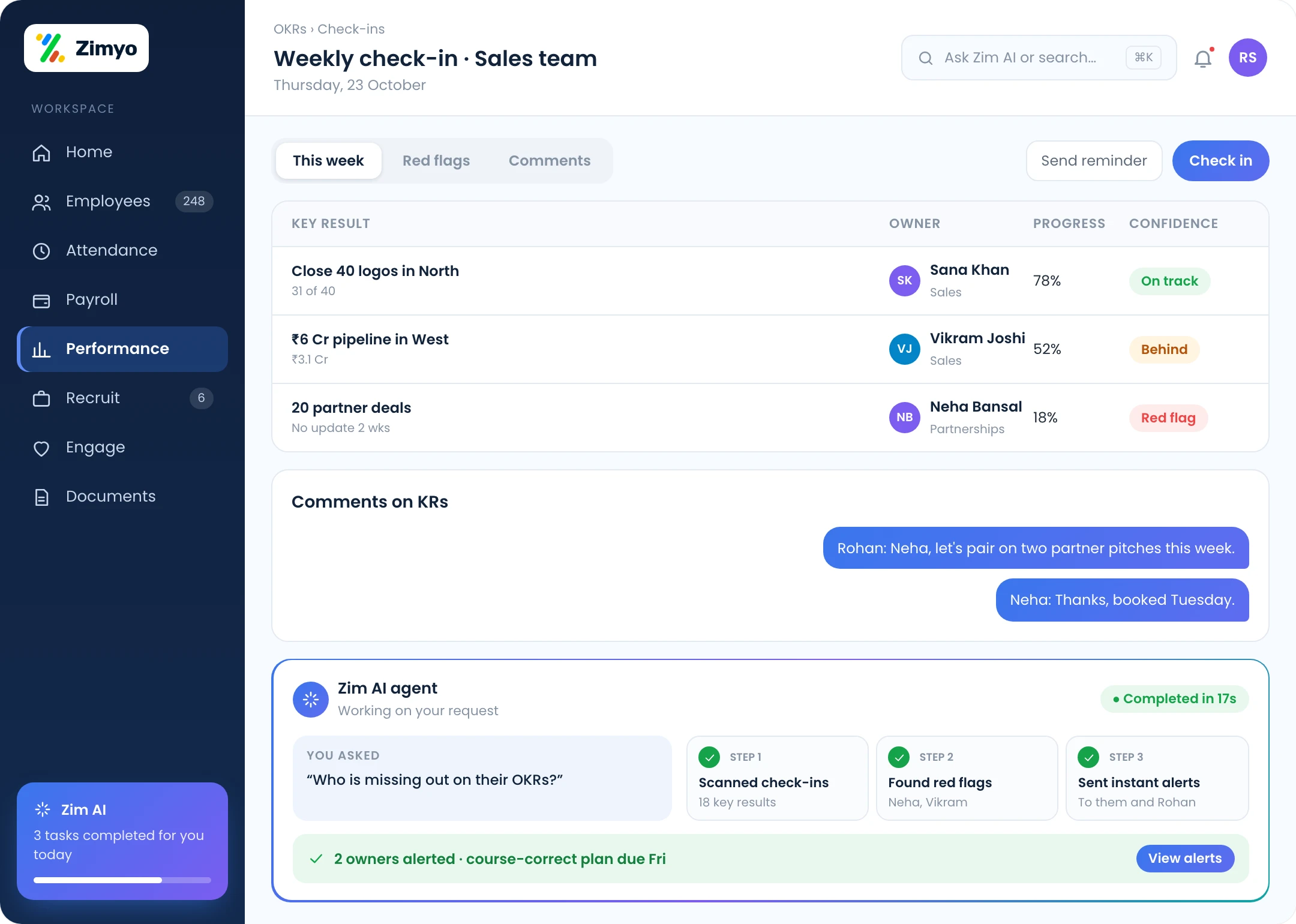Open ₹6 Cr pipeline in West row

tap(770, 349)
